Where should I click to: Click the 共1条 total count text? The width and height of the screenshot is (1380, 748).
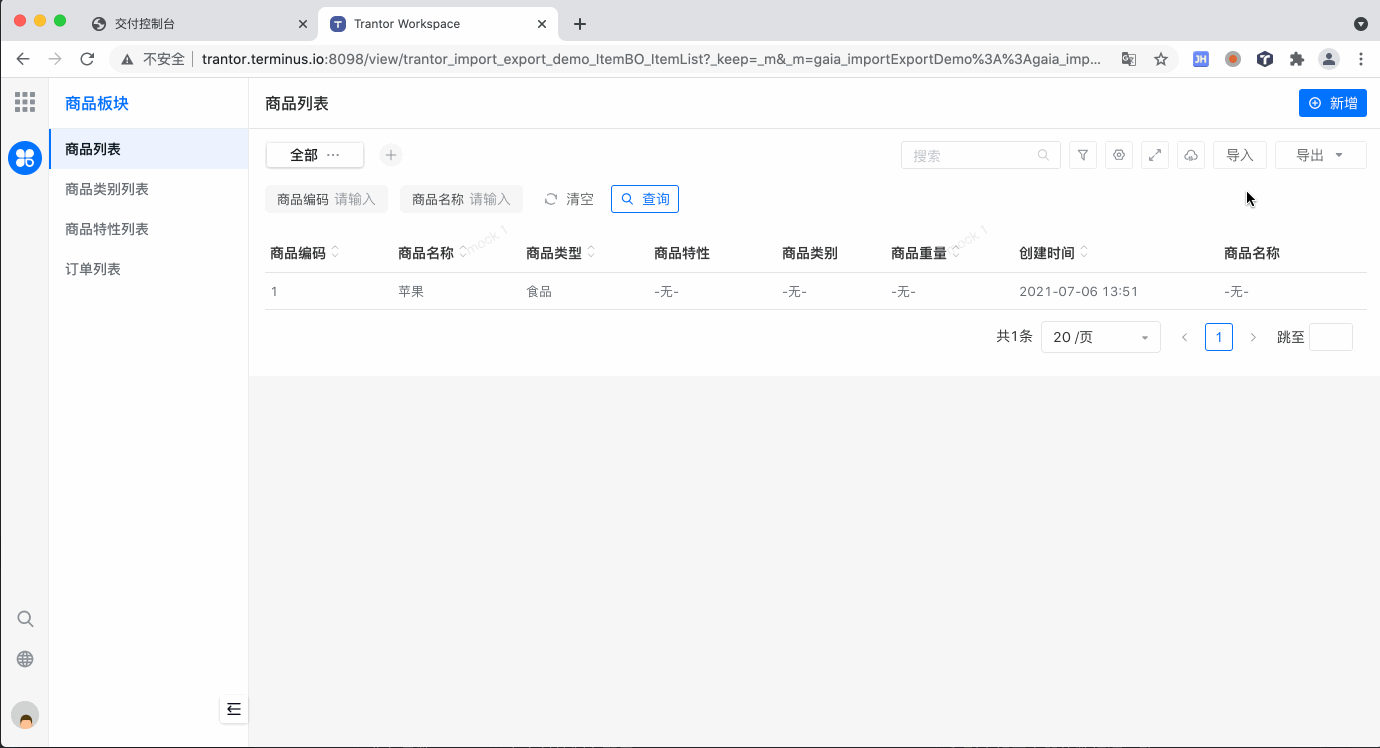(x=1014, y=337)
